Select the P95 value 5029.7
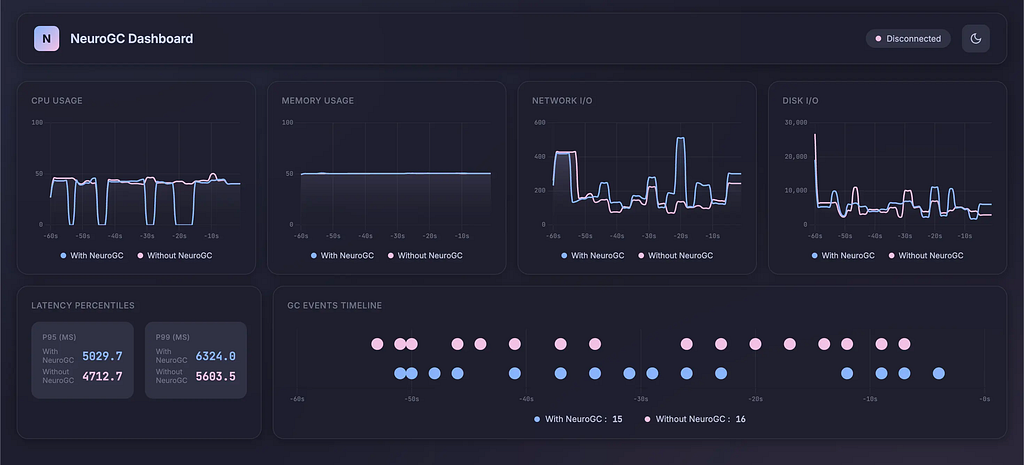Screen dimensions: 1024x465 pos(102,356)
